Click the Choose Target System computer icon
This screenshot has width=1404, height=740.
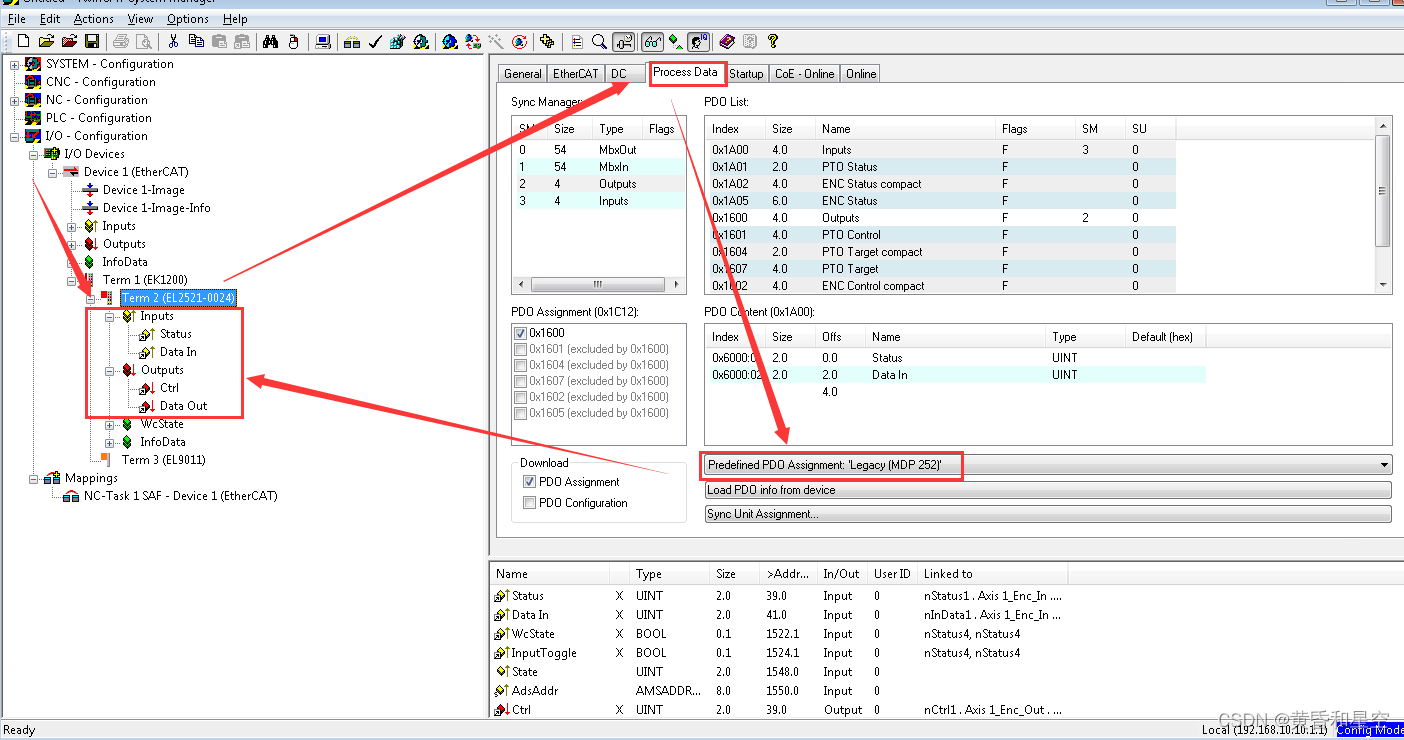323,41
